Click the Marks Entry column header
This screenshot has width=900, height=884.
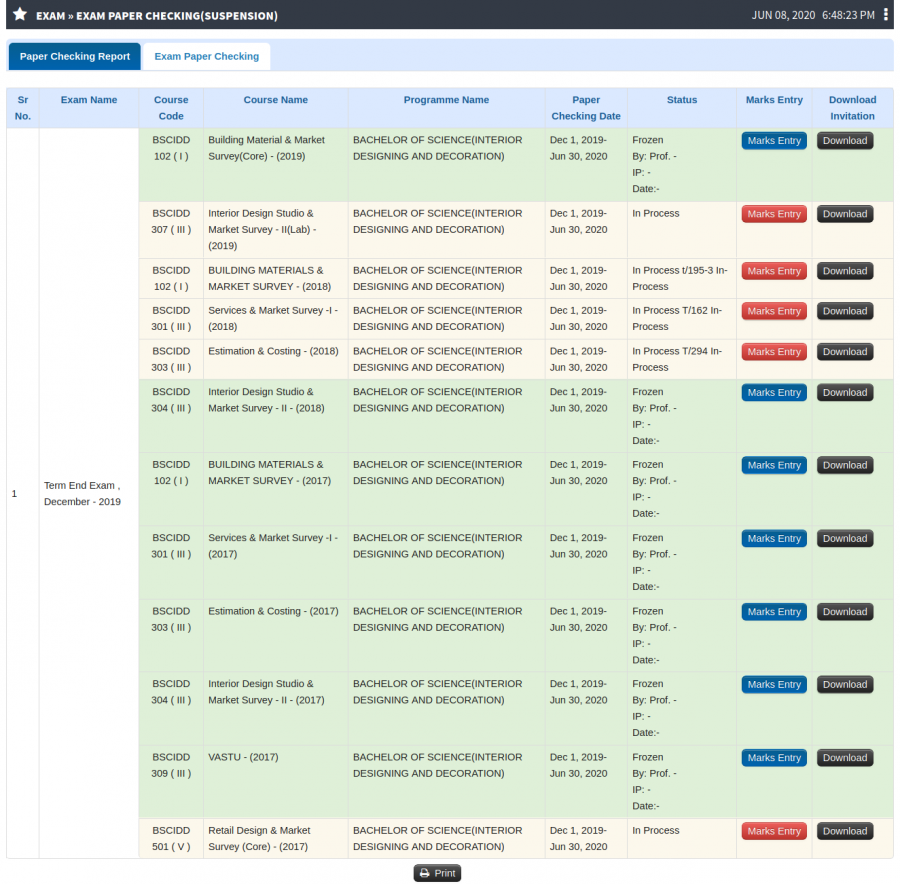pyautogui.click(x=774, y=108)
